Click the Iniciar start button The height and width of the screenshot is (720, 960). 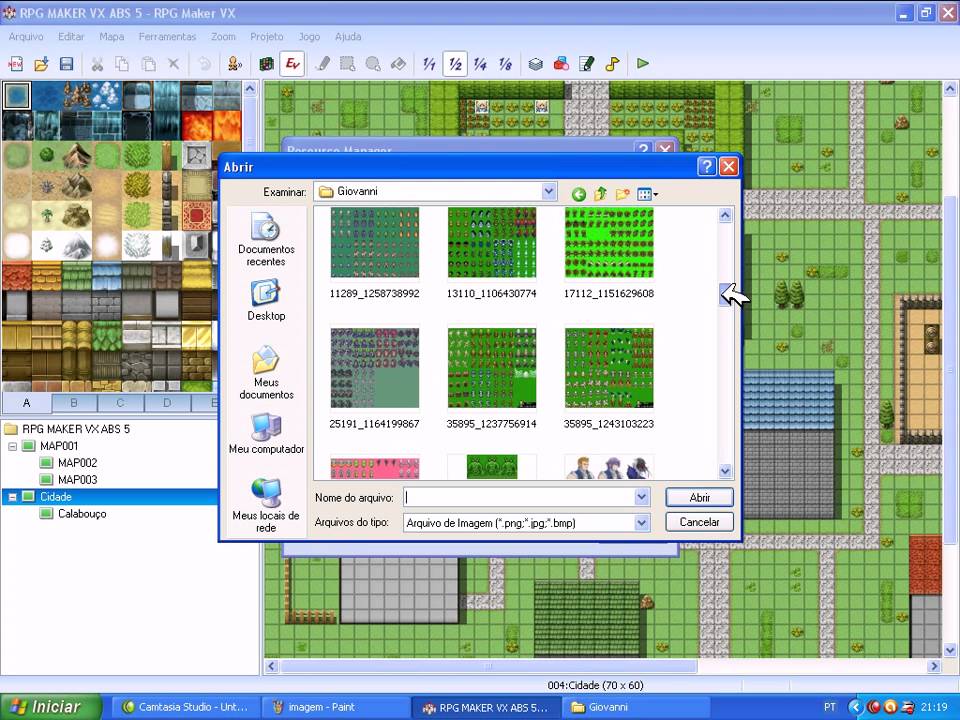[x=50, y=707]
